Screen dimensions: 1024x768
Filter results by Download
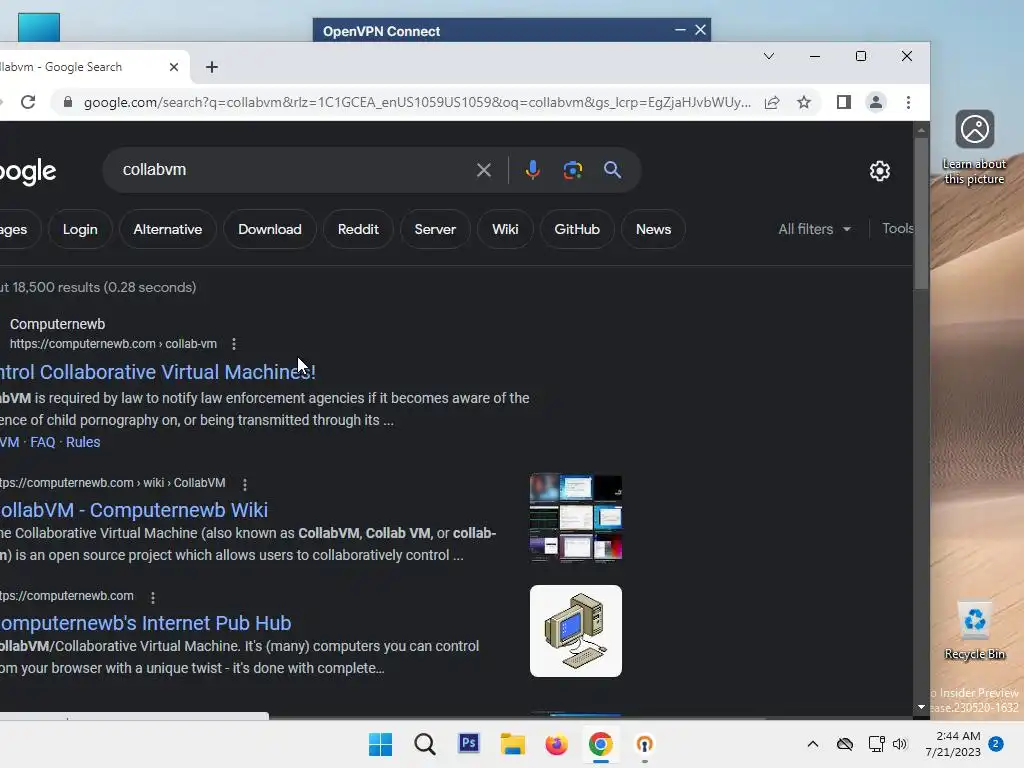pyautogui.click(x=270, y=229)
